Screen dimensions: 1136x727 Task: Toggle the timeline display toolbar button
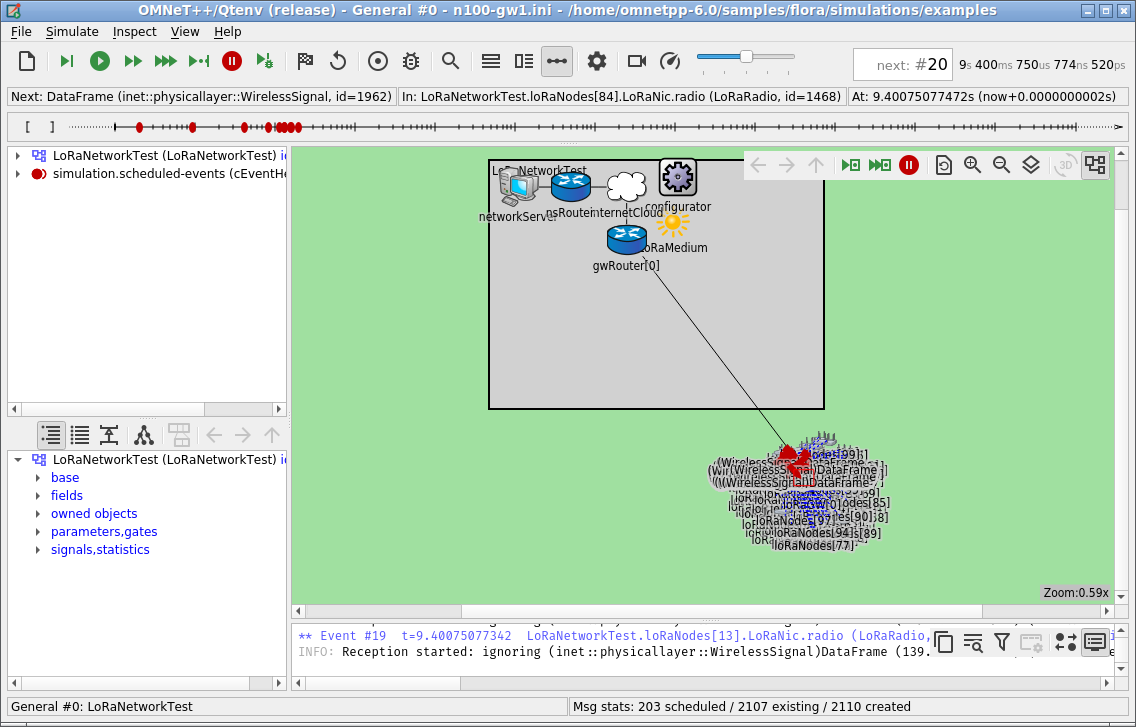[556, 62]
